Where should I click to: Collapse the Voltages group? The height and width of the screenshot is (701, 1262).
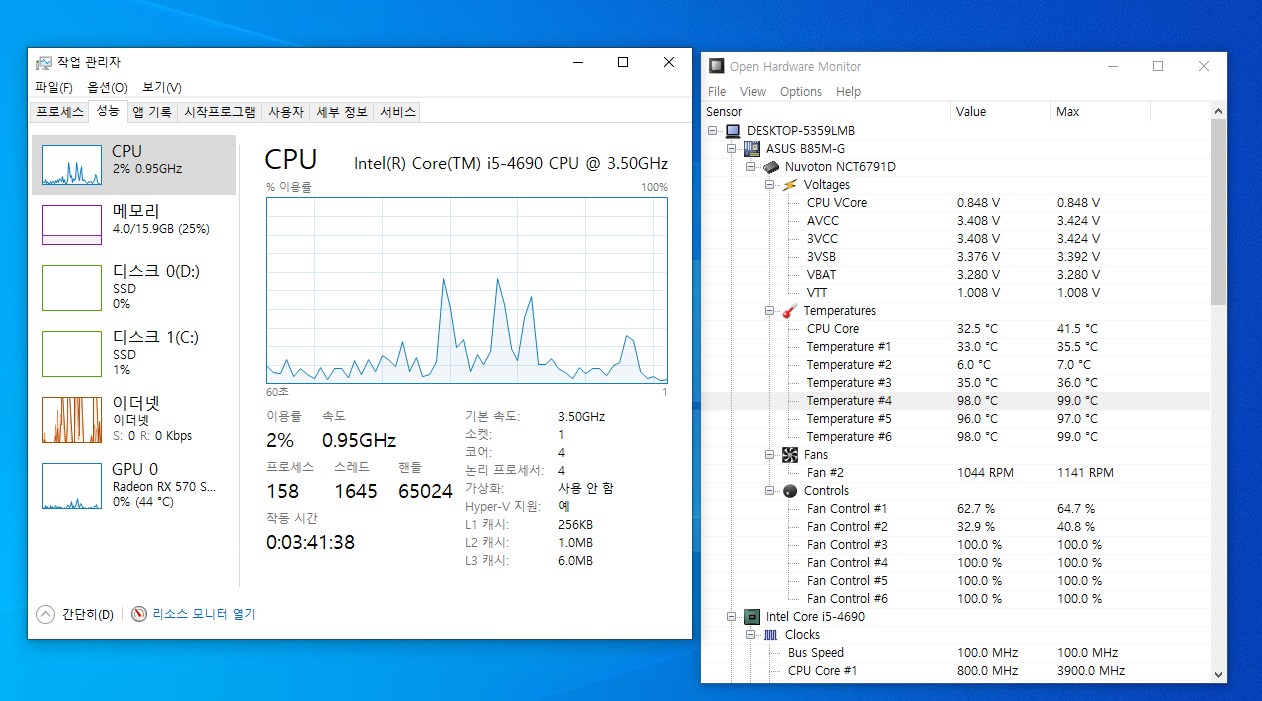coord(770,185)
